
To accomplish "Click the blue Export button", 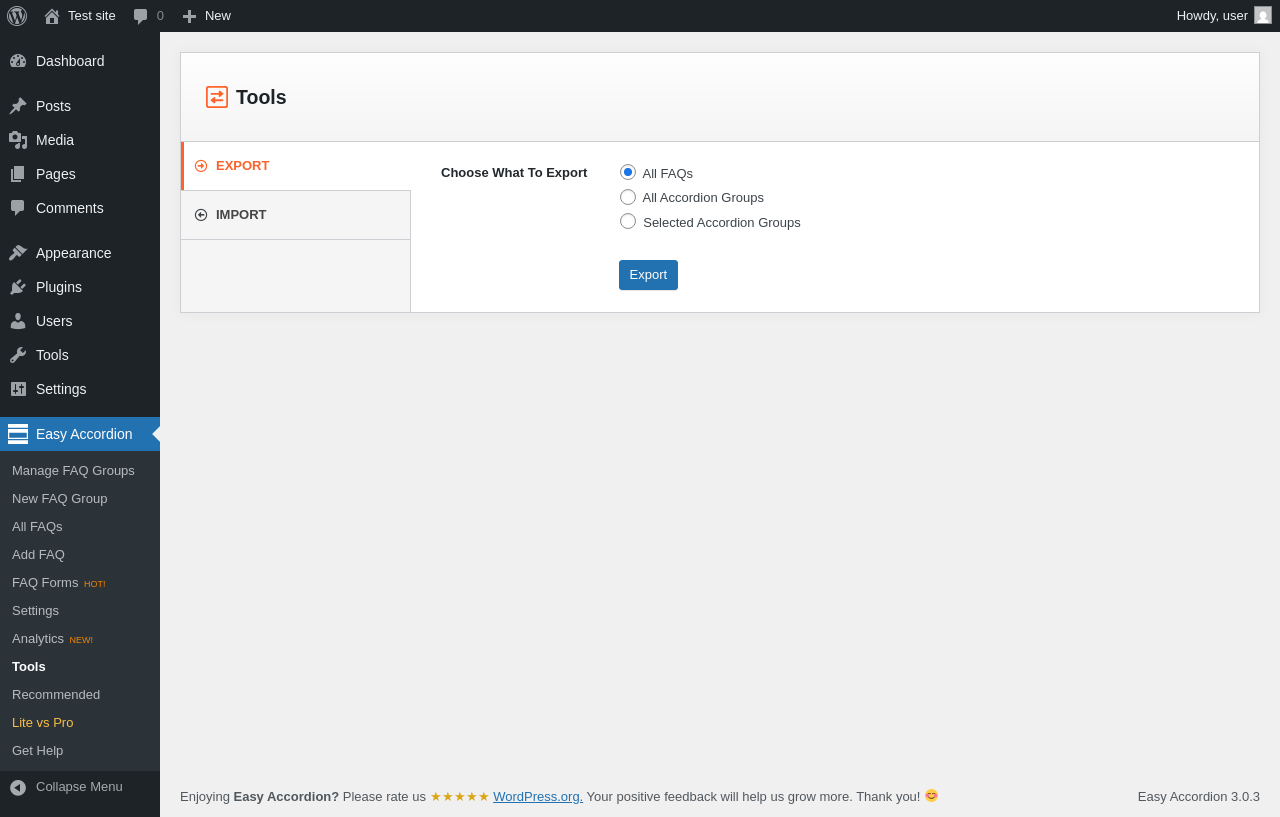I will pos(648,275).
